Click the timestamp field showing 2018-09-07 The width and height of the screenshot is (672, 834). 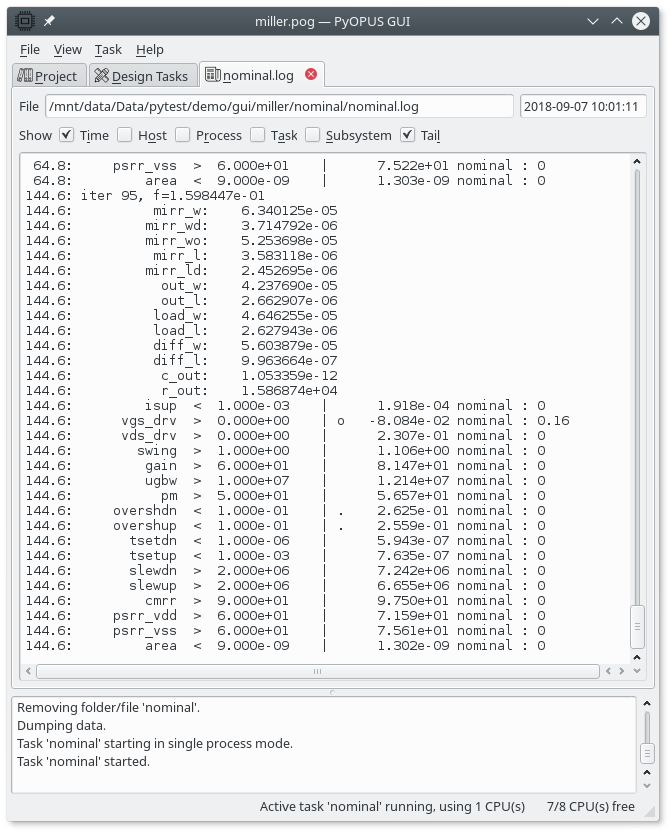coord(583,106)
